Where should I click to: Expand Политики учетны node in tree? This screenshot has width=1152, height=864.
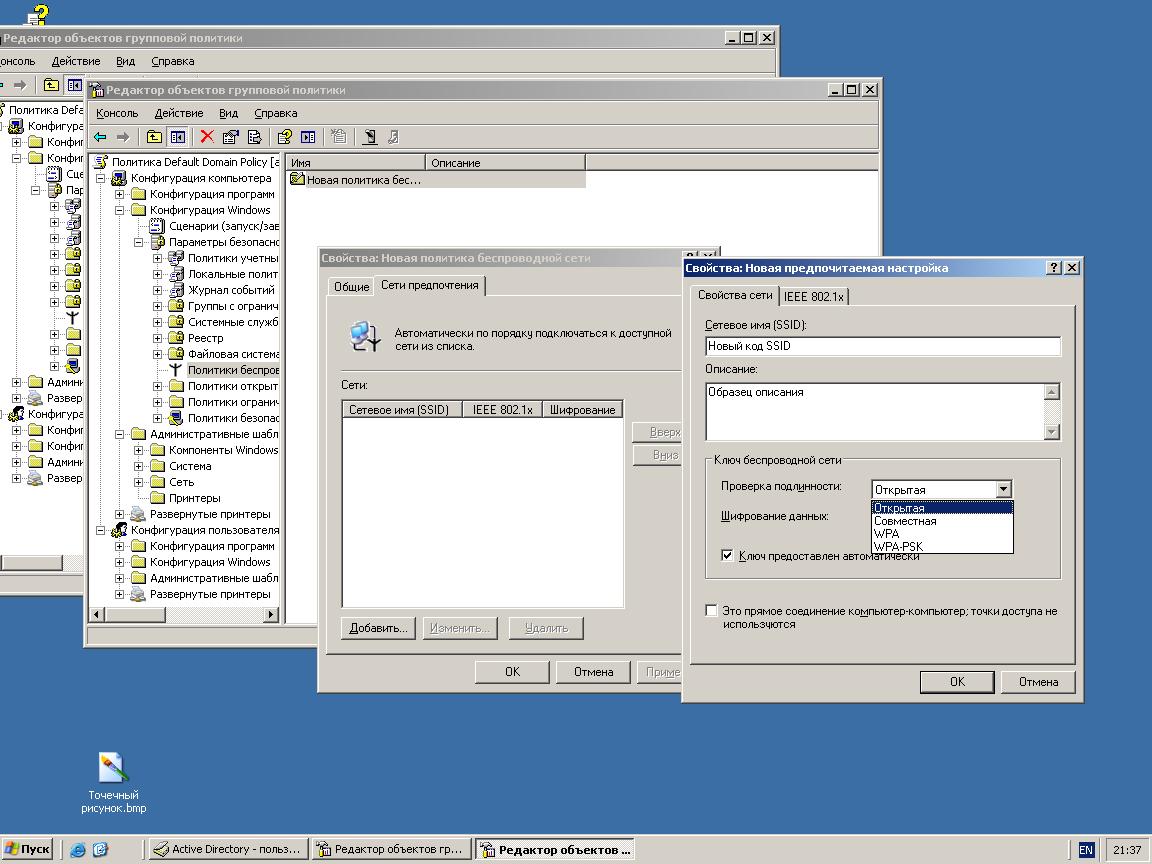point(157,259)
